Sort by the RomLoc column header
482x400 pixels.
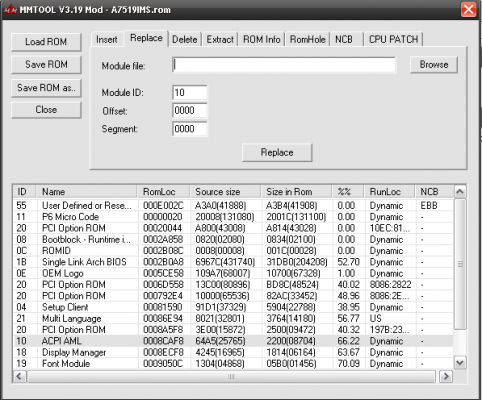[x=164, y=192]
